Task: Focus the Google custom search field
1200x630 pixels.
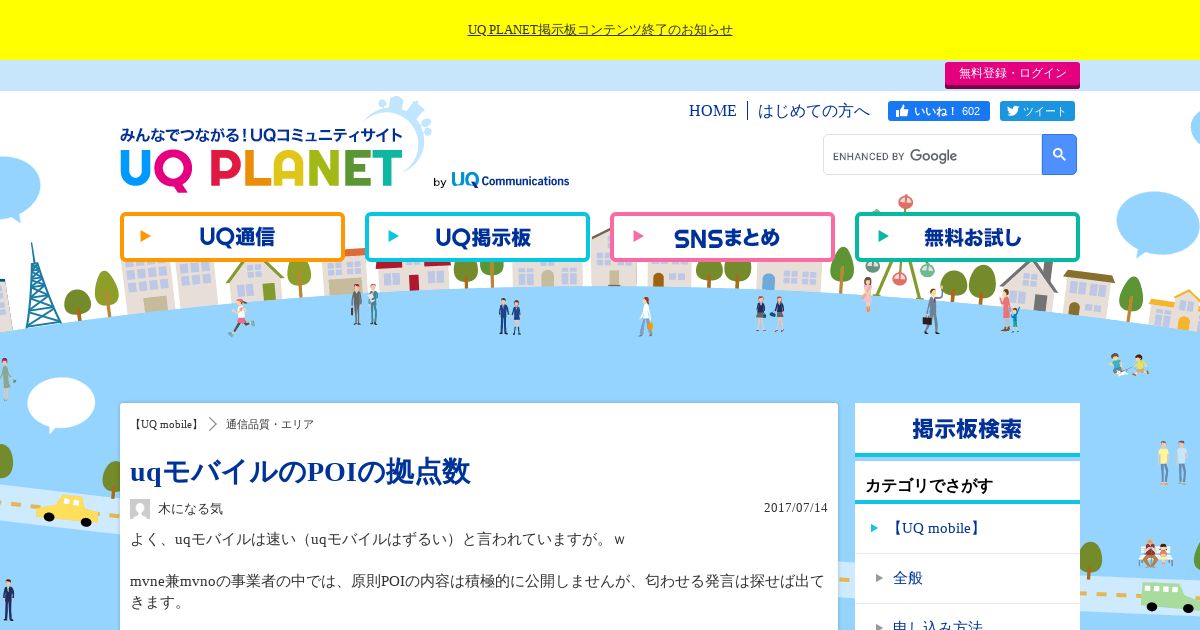Action: [932, 155]
